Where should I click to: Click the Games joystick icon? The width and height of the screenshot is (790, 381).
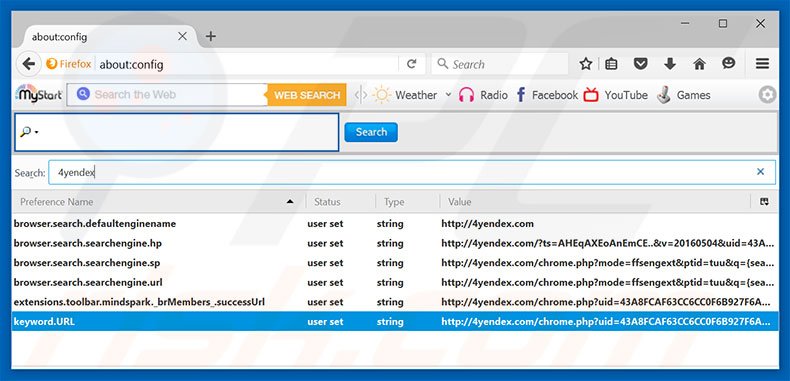pos(664,95)
